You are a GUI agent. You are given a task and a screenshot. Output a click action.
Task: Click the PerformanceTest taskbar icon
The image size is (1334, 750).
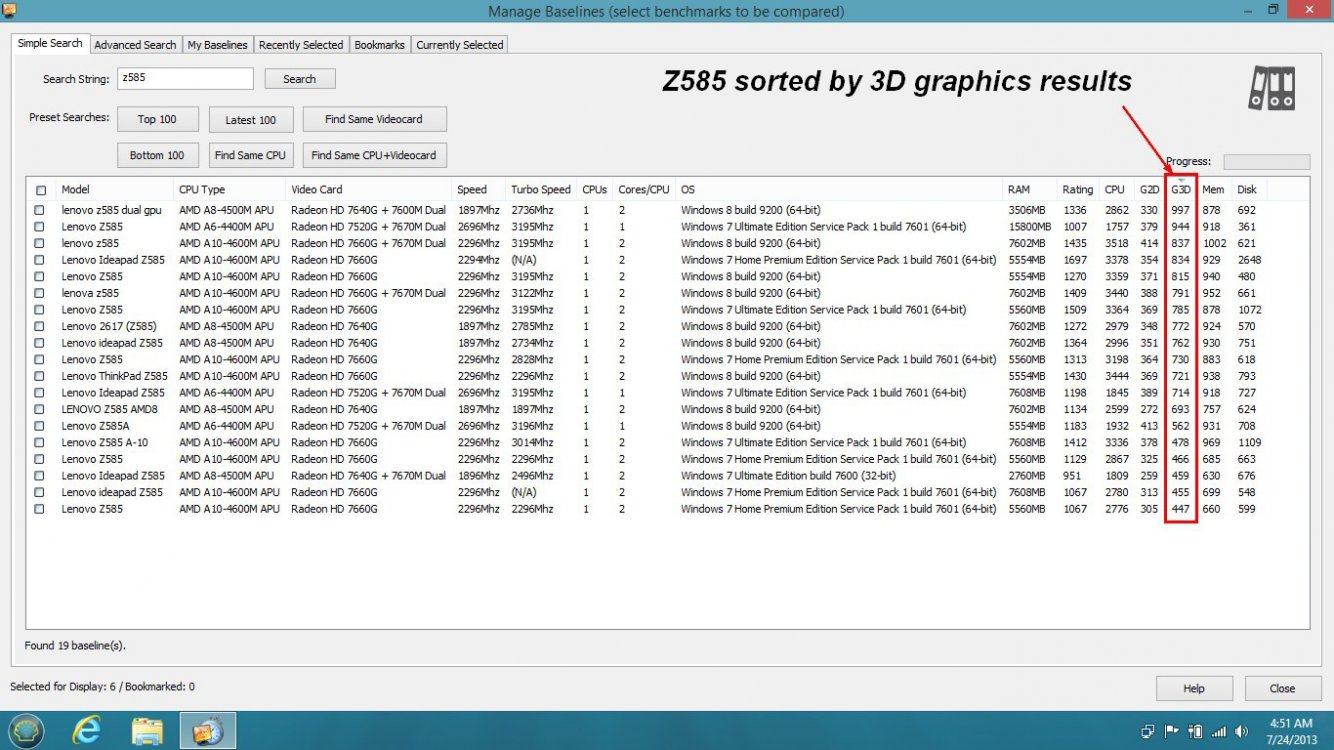208,730
